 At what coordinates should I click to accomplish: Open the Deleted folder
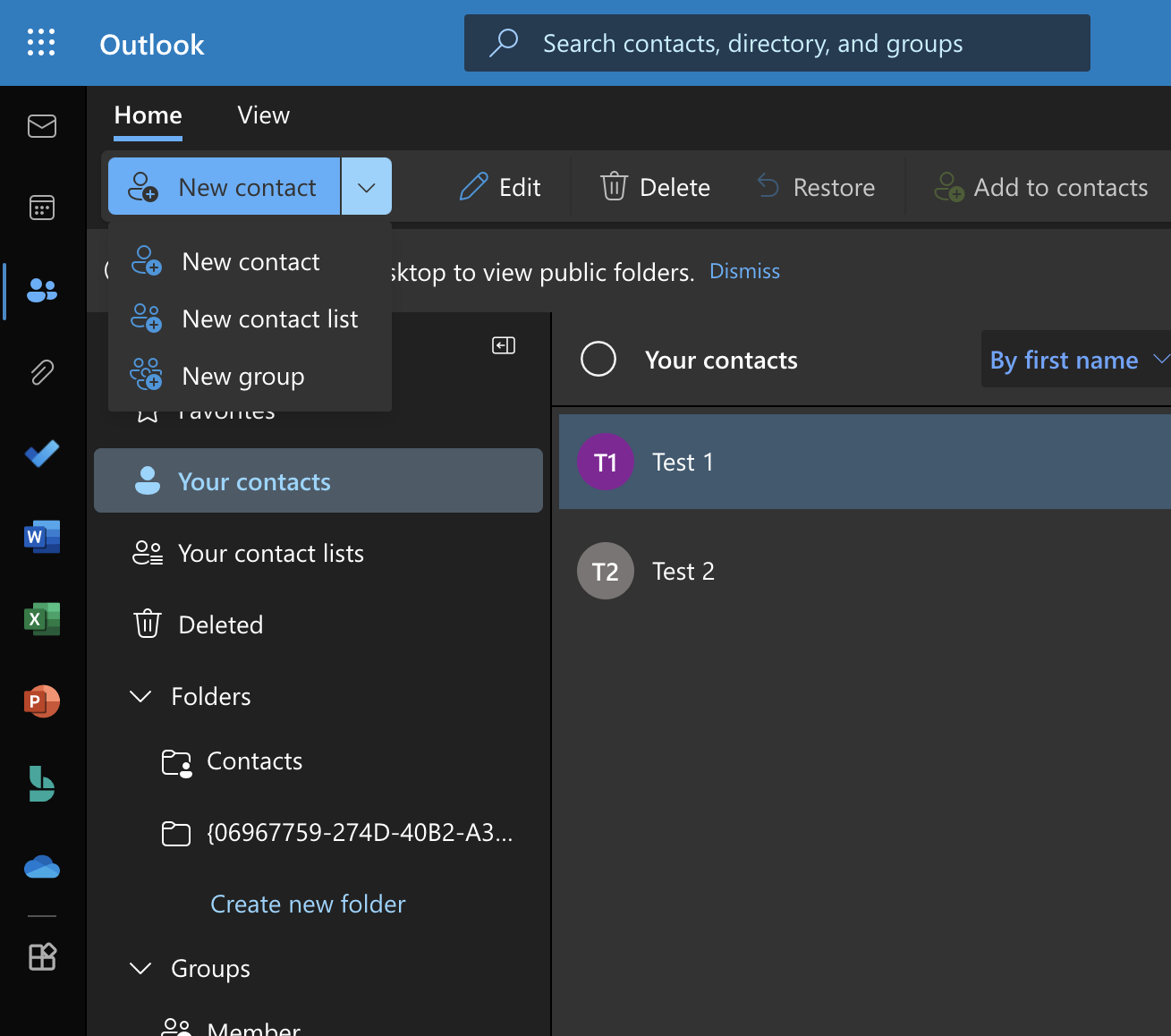(318, 624)
